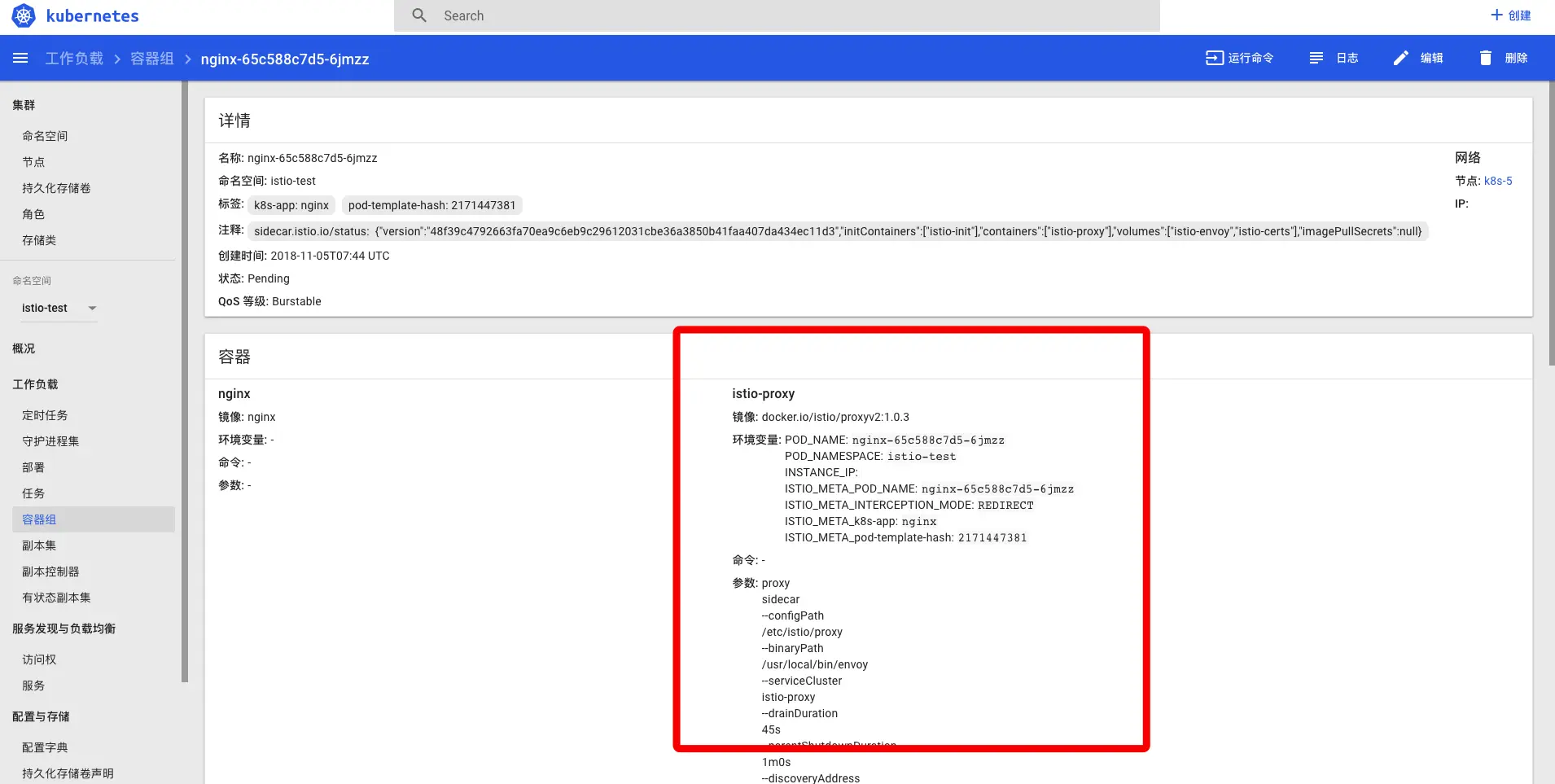Click the 运行命令 button label
The width and height of the screenshot is (1555, 784).
[x=1251, y=58]
